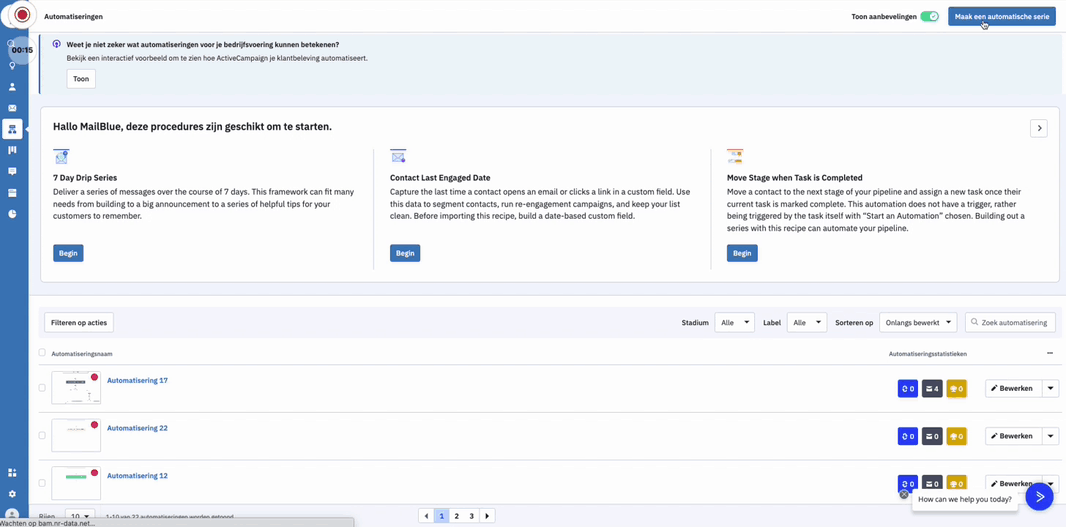Screen dimensions: 1066x527
Task: Click the three-dots column options icon
Action: point(1051,353)
